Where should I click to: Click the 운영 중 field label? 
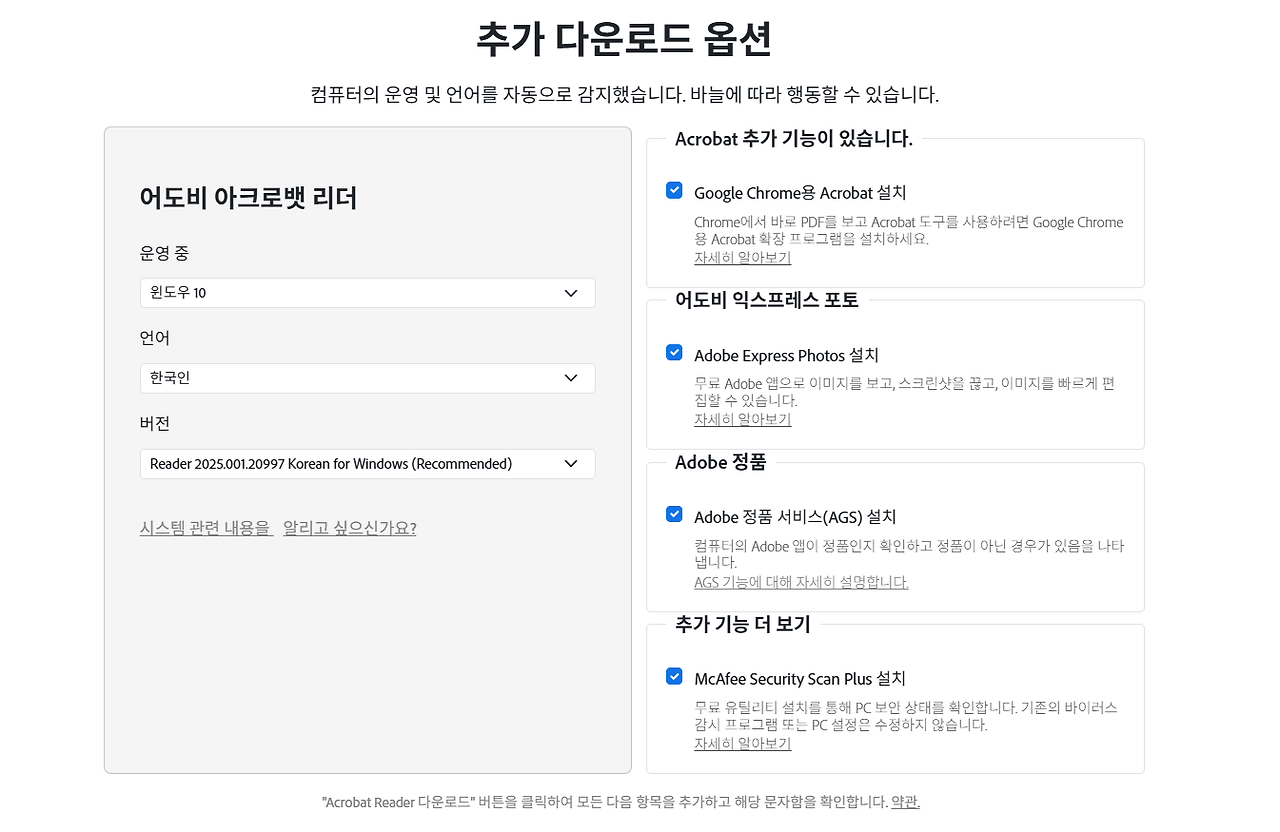pyautogui.click(x=164, y=253)
